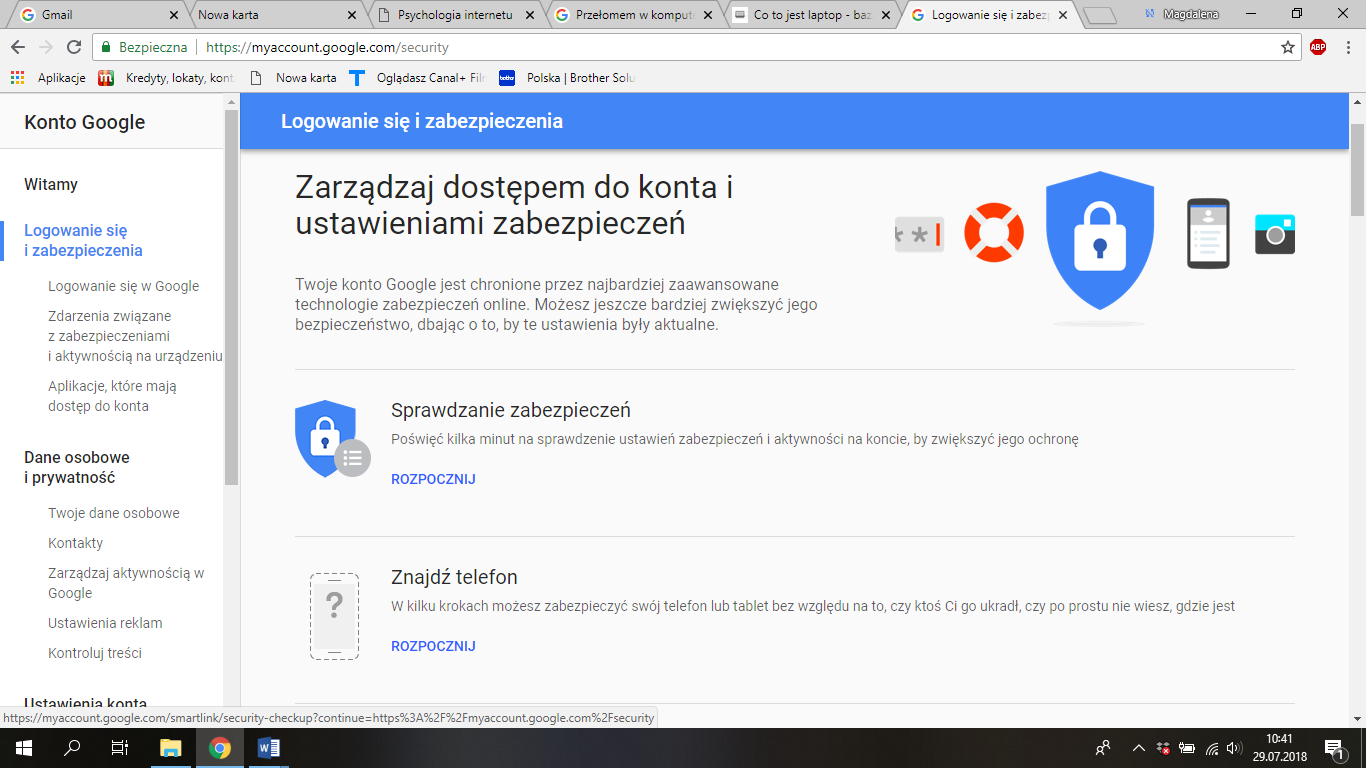Viewport: 1366px width, 768px height.
Task: Open Word from the Windows taskbar
Action: click(268, 748)
